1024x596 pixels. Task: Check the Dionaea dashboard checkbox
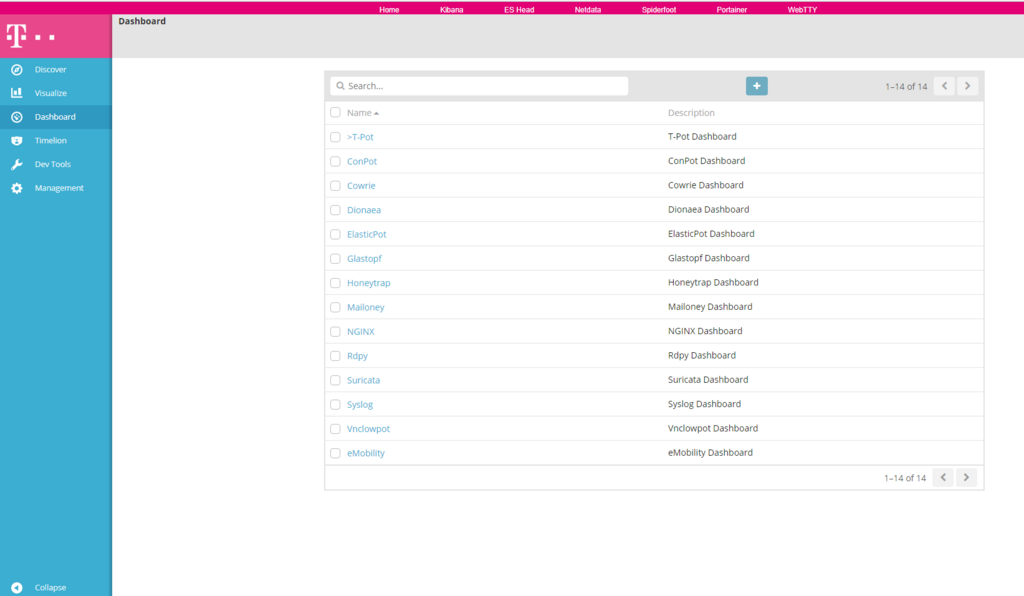point(335,210)
